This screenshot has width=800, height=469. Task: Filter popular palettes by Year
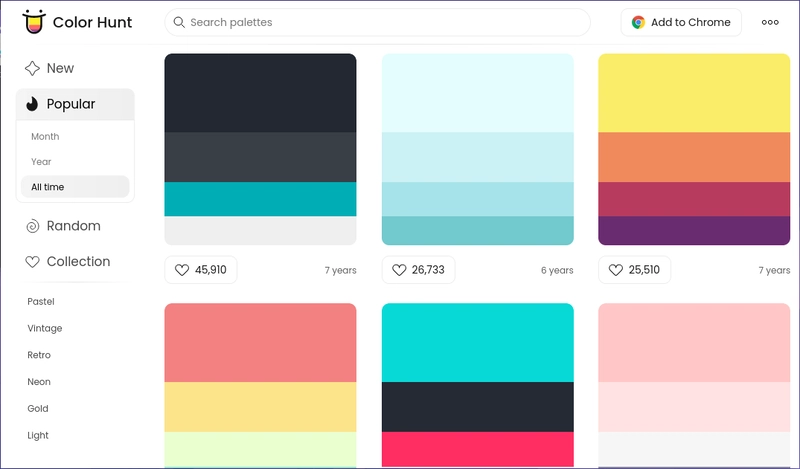tap(41, 162)
